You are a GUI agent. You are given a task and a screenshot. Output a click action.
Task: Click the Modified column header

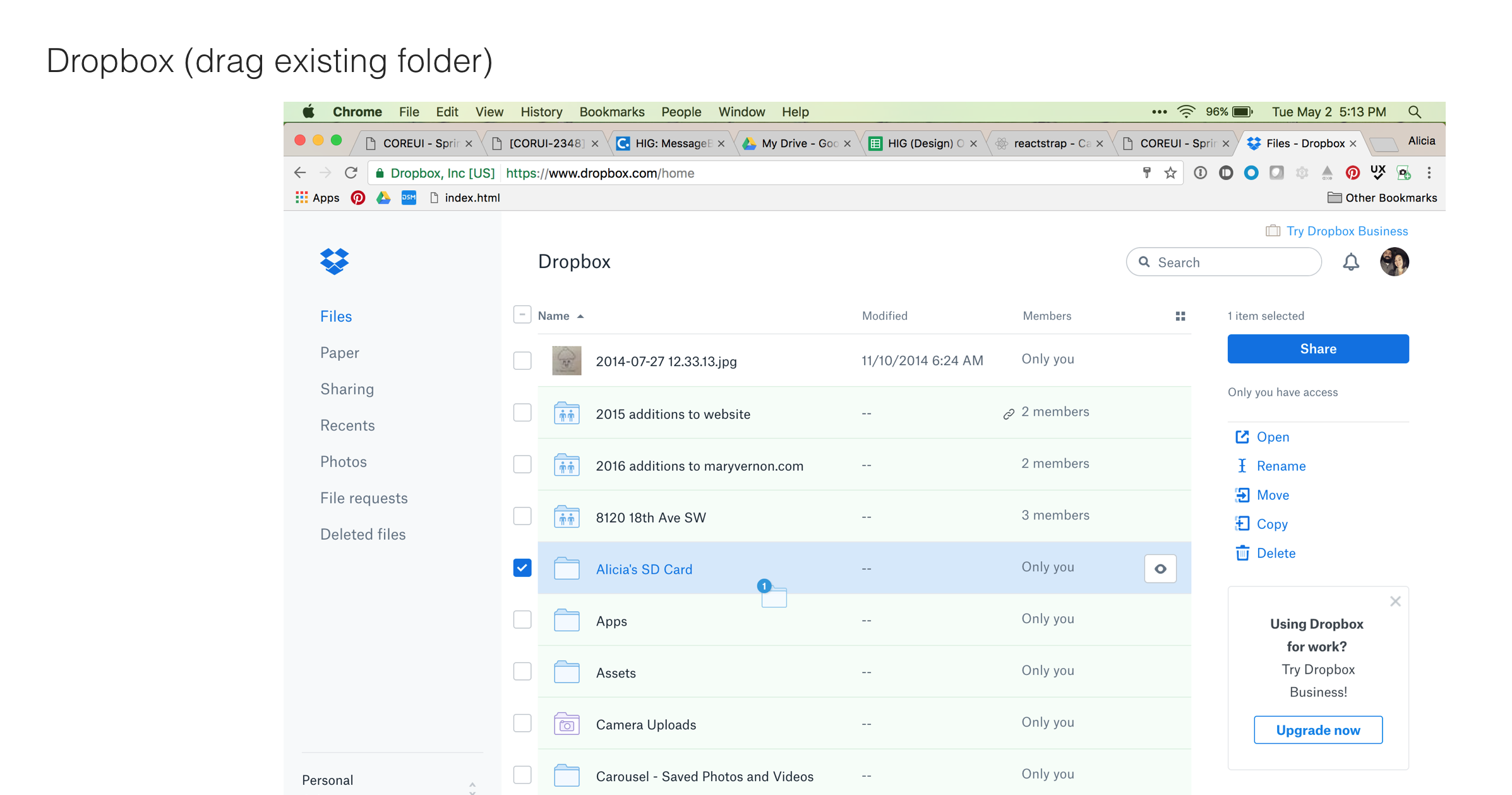pos(884,315)
